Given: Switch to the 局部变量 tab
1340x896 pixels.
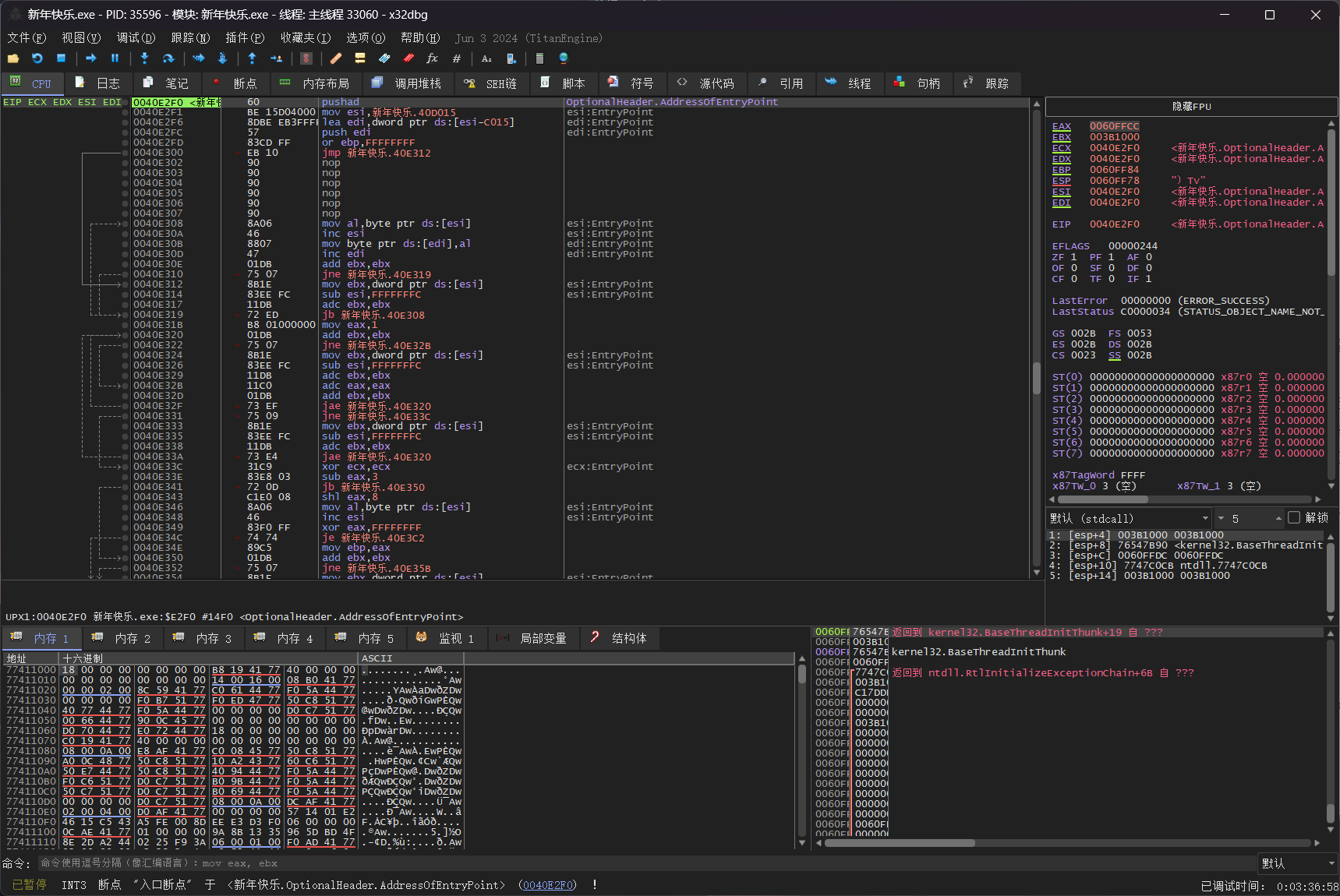Looking at the screenshot, I should click(533, 638).
